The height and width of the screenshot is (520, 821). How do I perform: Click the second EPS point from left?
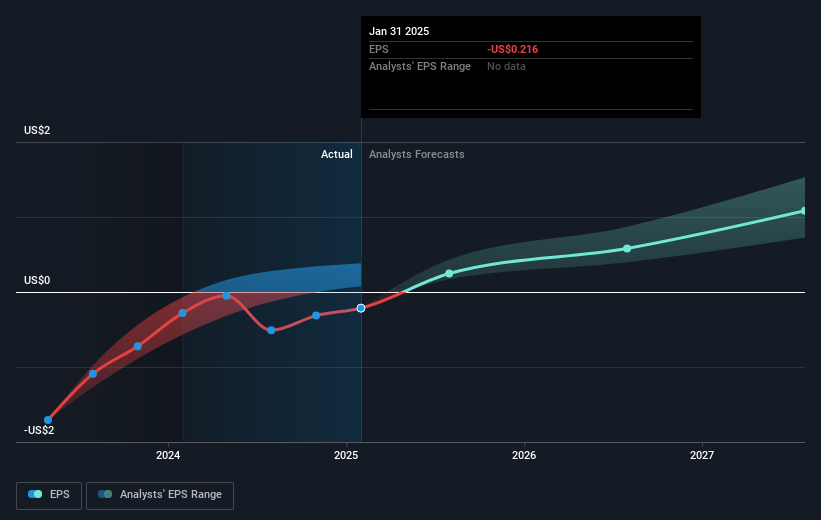pyautogui.click(x=93, y=374)
